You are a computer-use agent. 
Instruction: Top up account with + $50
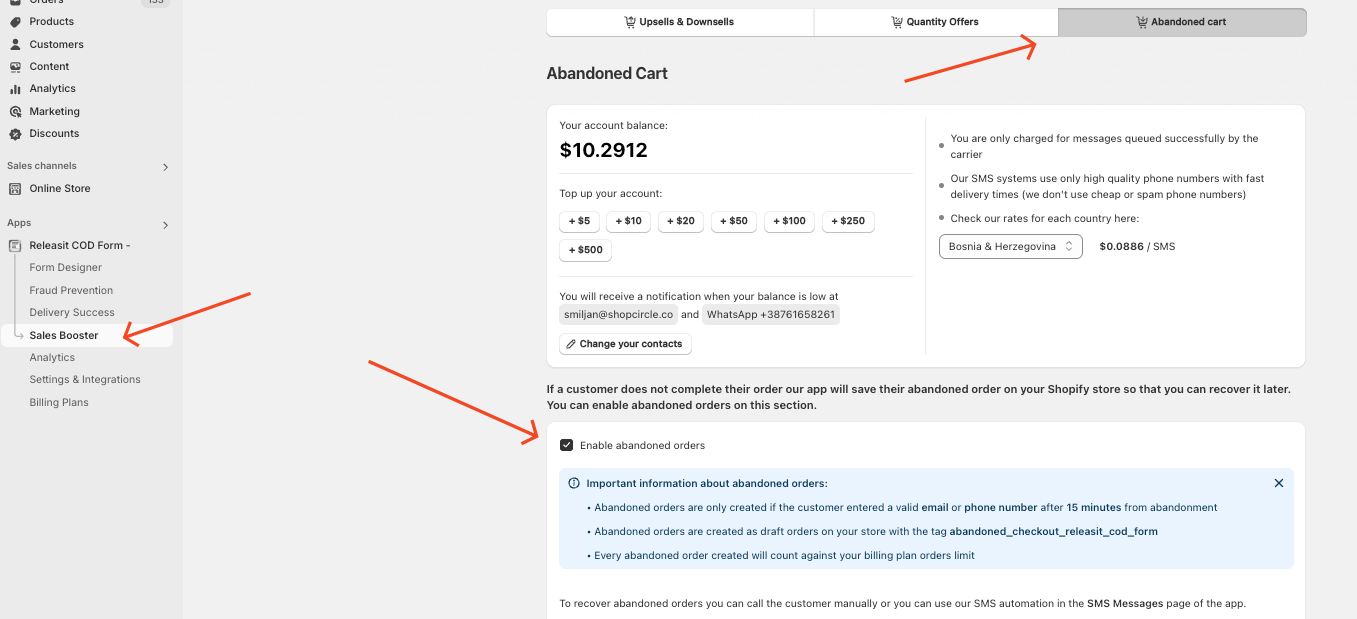(734, 221)
